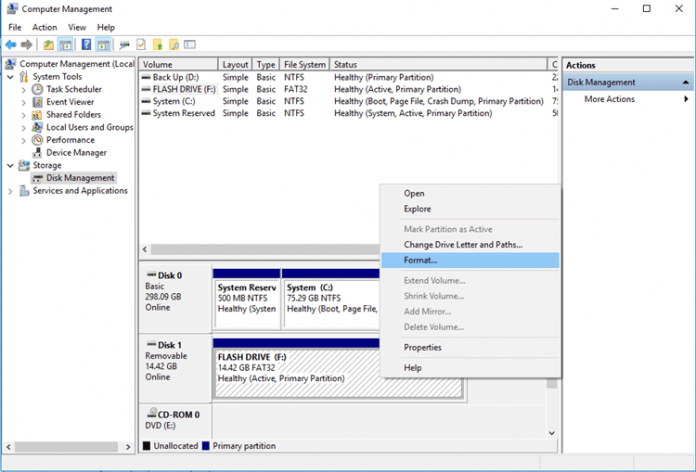
Task: Click the Back arrow toolbar icon
Action: click(x=12, y=45)
